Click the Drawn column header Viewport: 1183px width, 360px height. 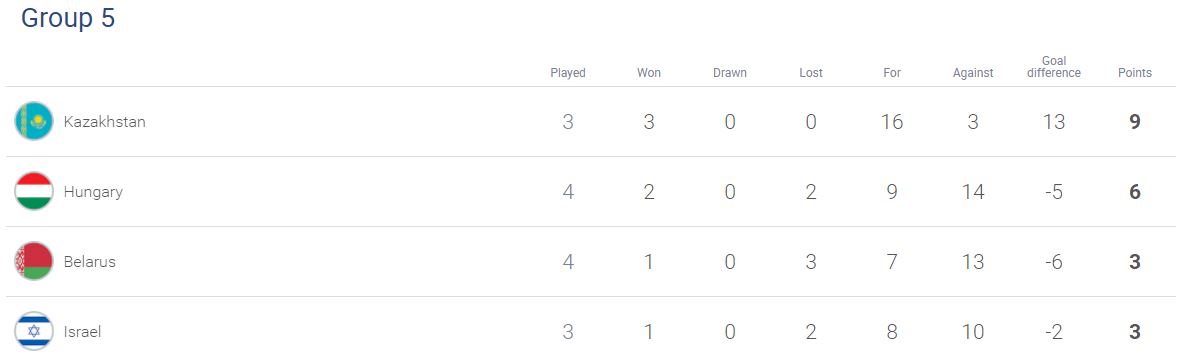(730, 73)
